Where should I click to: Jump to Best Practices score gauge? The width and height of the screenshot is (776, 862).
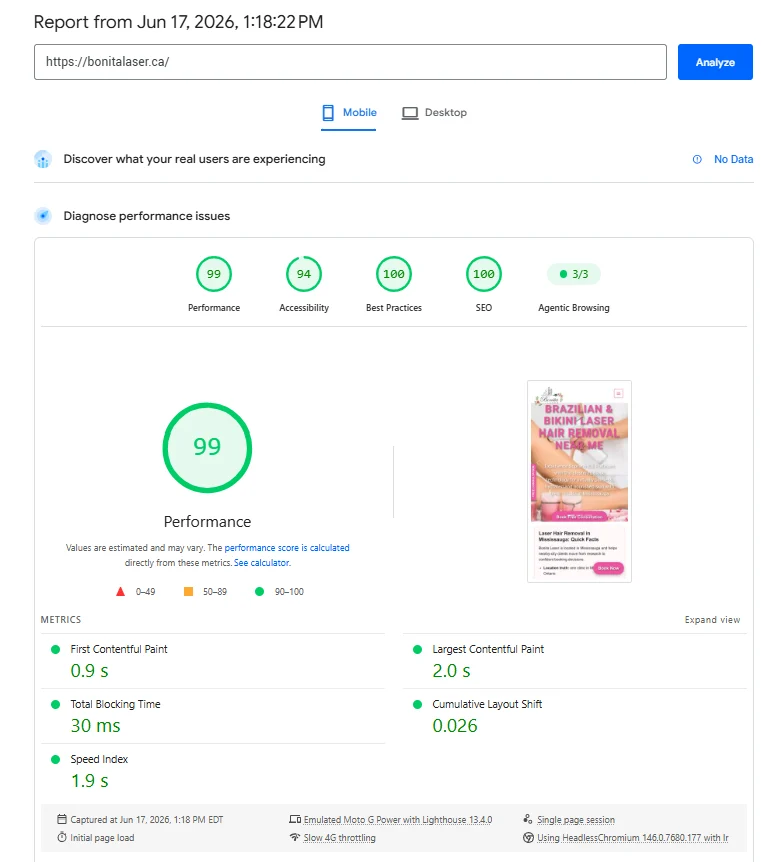pos(393,274)
